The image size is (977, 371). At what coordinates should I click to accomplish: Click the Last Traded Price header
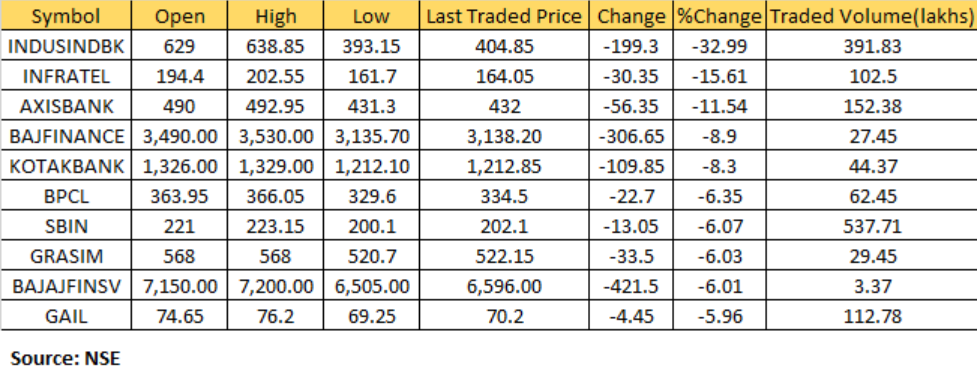tap(505, 16)
